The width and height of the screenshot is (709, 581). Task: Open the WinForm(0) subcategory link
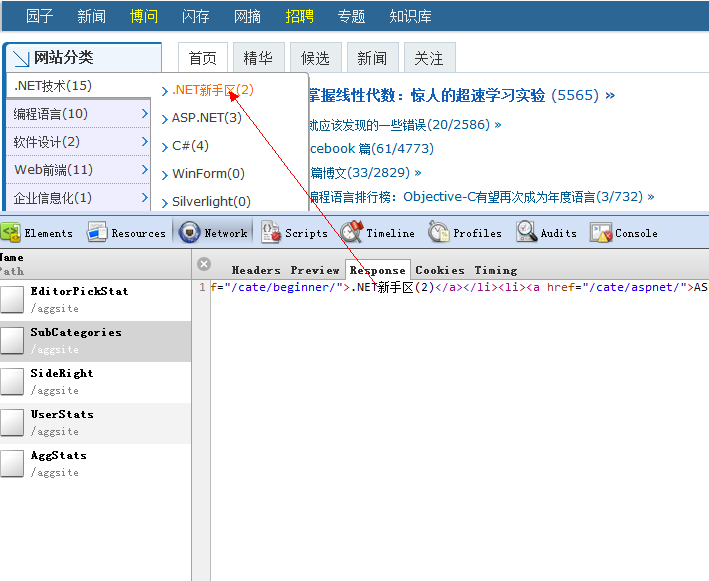click(x=208, y=174)
